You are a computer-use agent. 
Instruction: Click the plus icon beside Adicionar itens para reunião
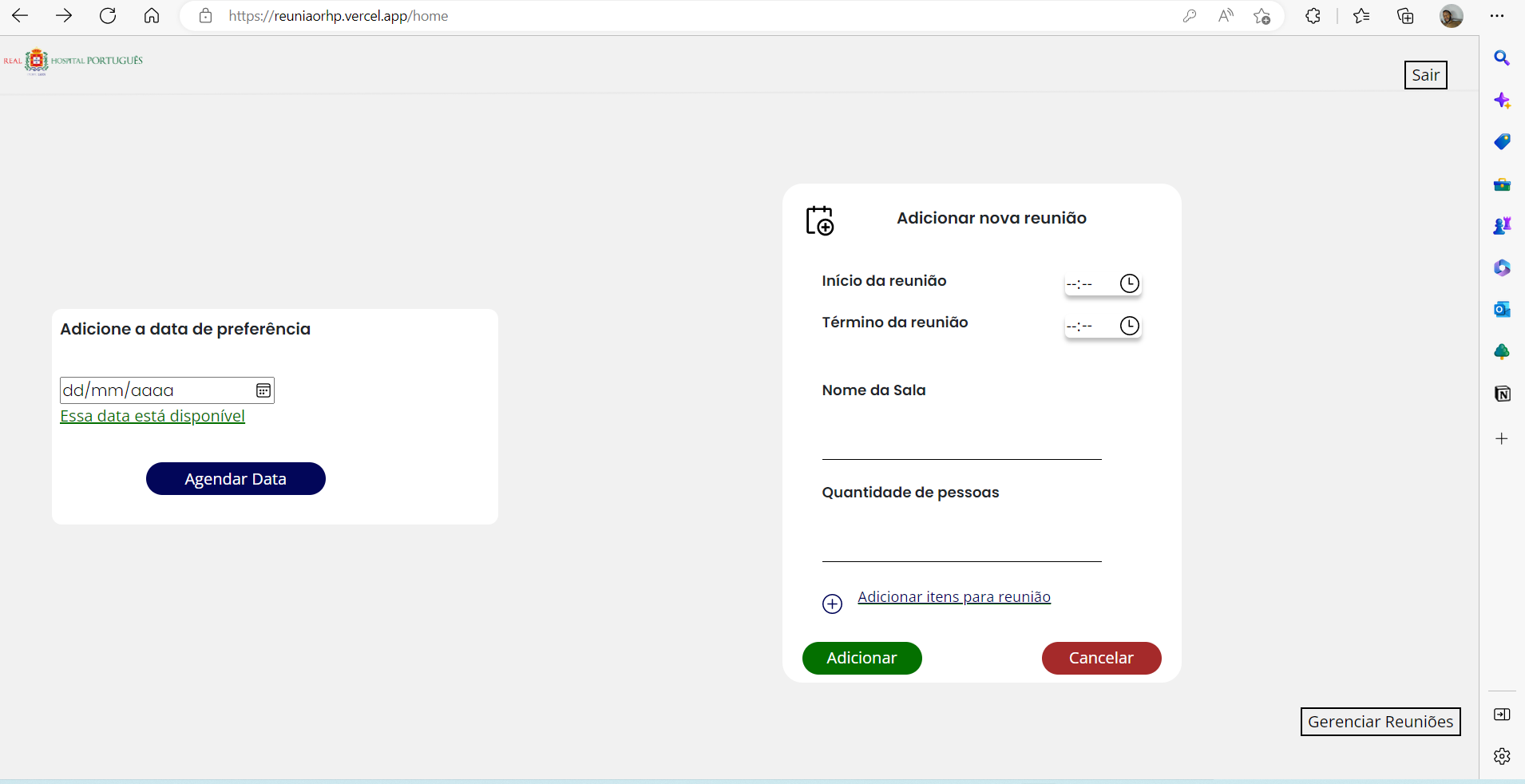point(832,604)
